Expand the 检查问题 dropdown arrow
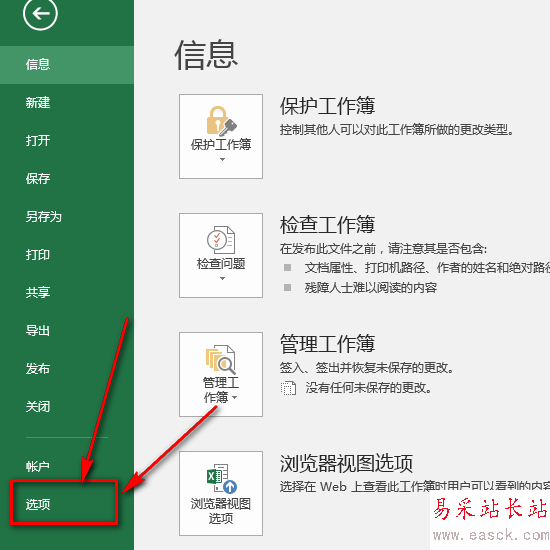550x550 pixels. tap(222, 279)
